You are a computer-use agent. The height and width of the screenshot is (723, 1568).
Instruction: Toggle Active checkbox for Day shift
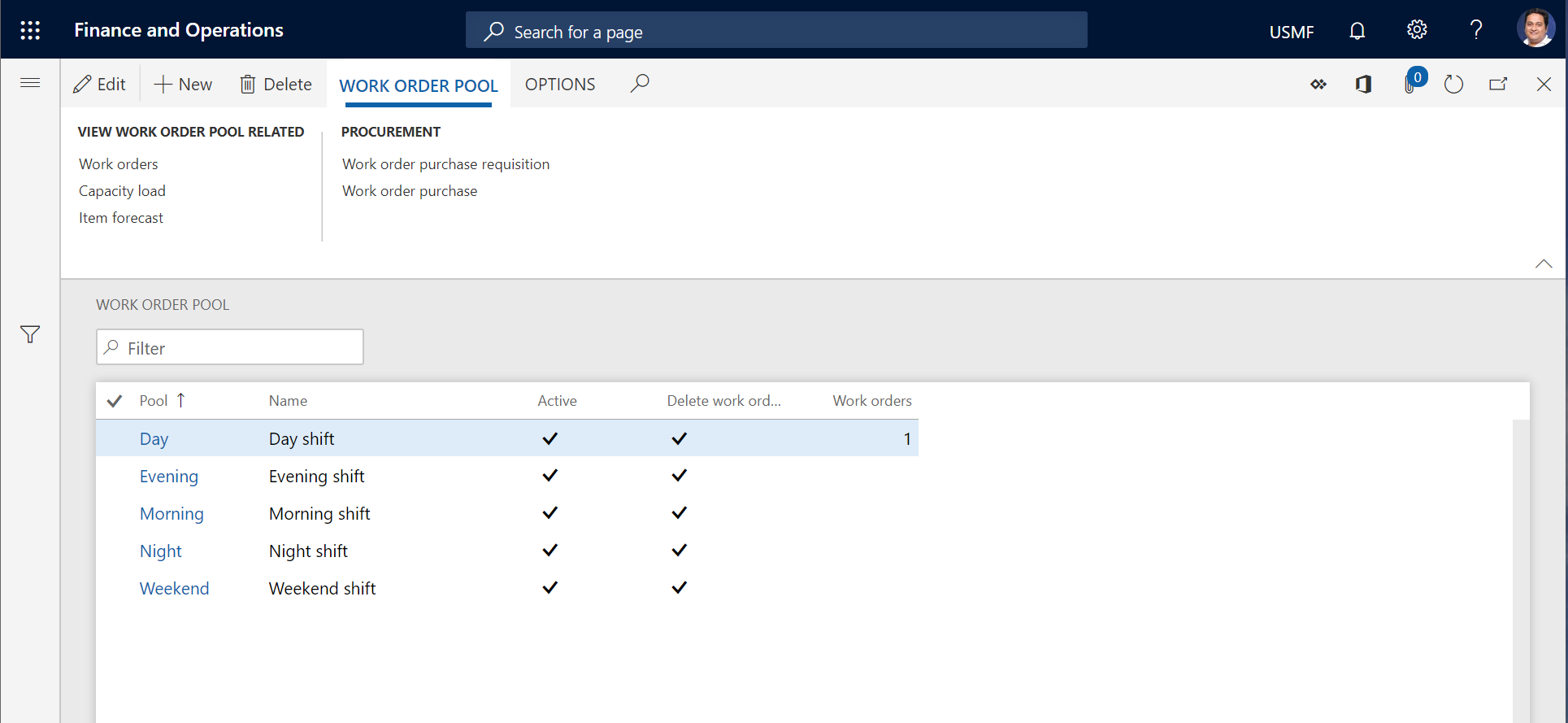coord(550,438)
